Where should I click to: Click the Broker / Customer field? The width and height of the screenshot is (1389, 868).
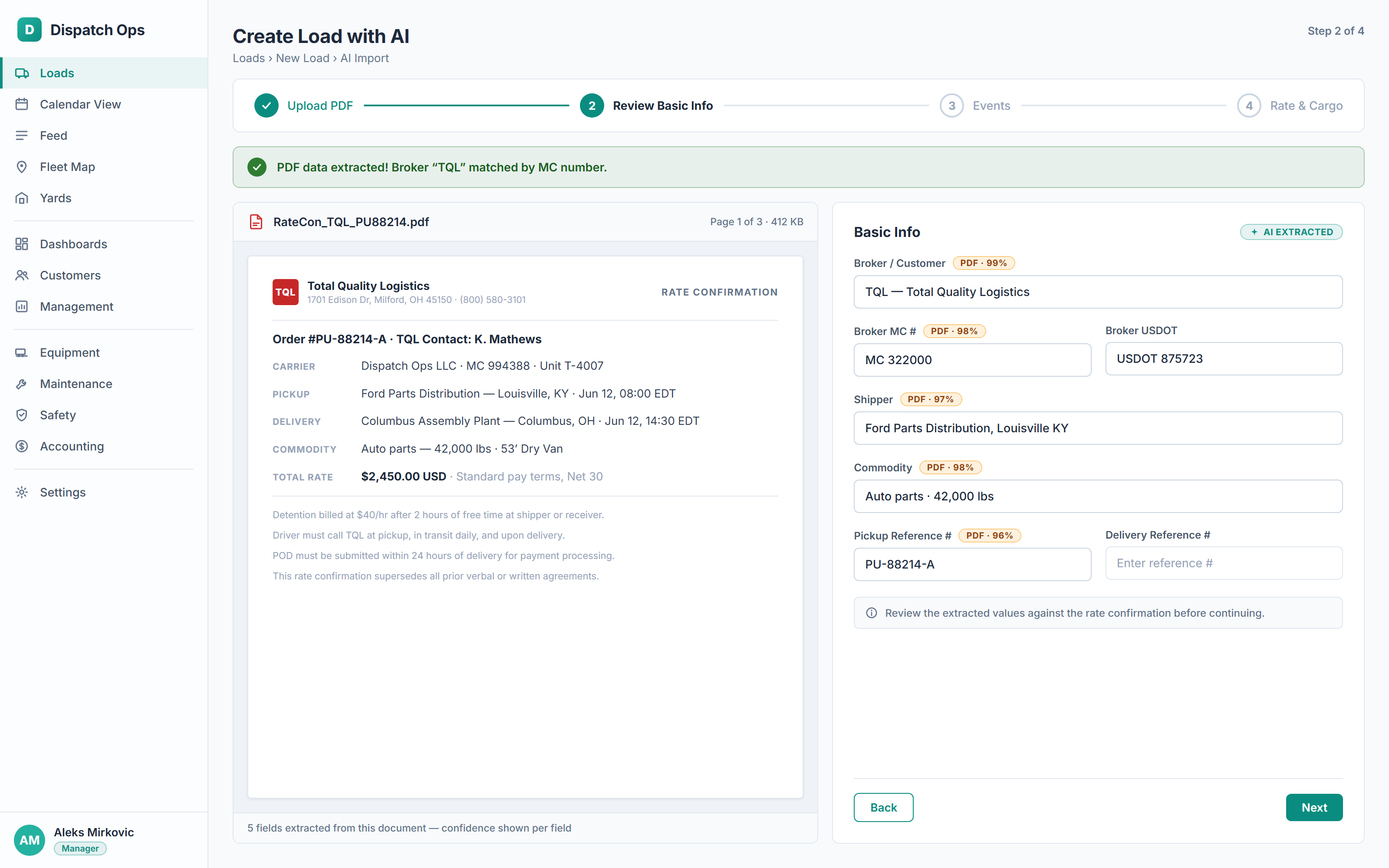click(x=1097, y=292)
